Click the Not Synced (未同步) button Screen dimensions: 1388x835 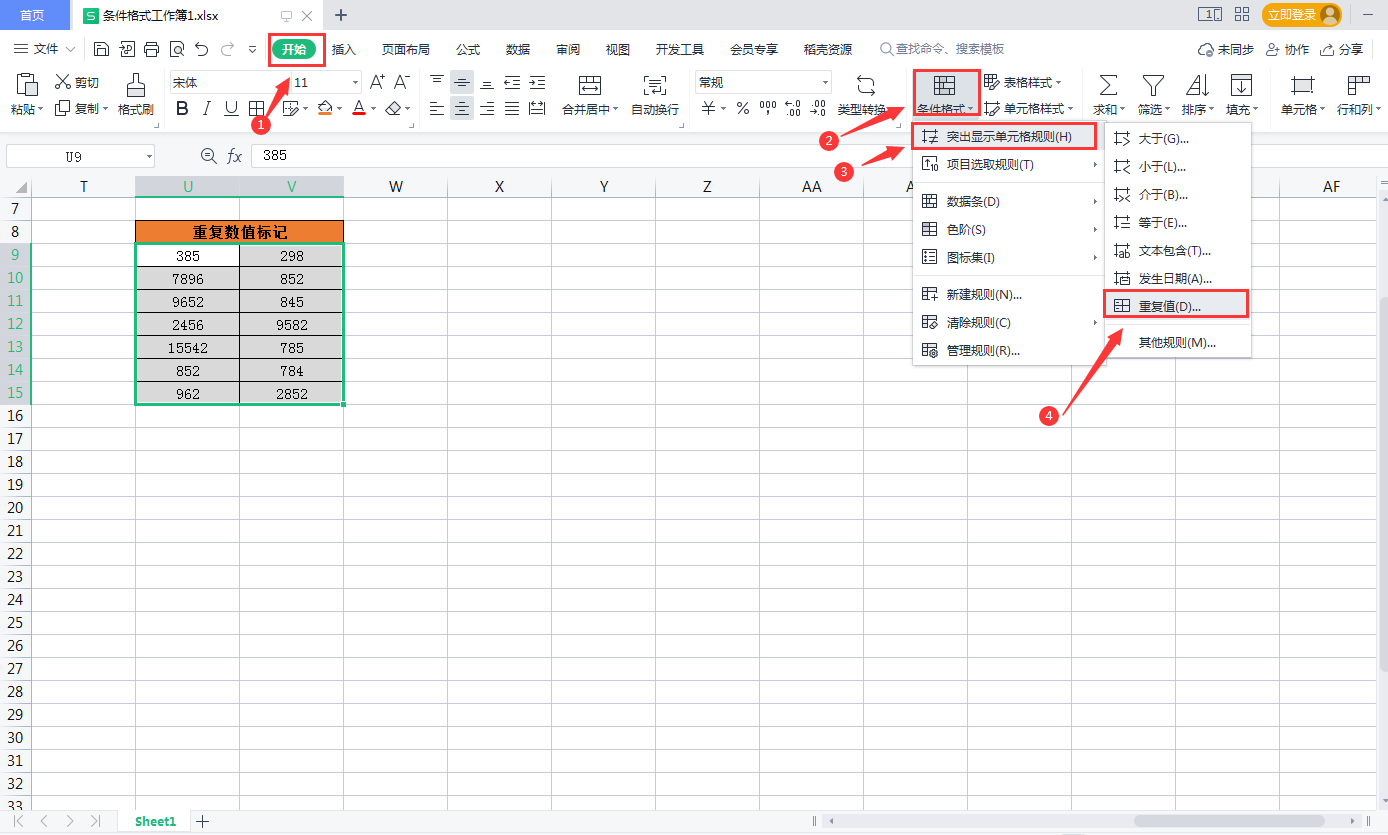tap(1226, 49)
